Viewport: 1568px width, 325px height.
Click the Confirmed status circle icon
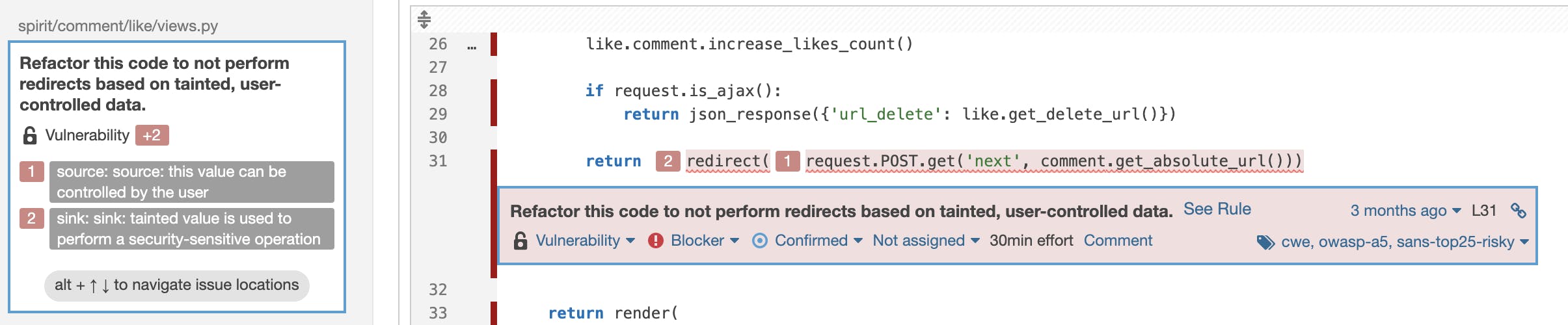[759, 240]
